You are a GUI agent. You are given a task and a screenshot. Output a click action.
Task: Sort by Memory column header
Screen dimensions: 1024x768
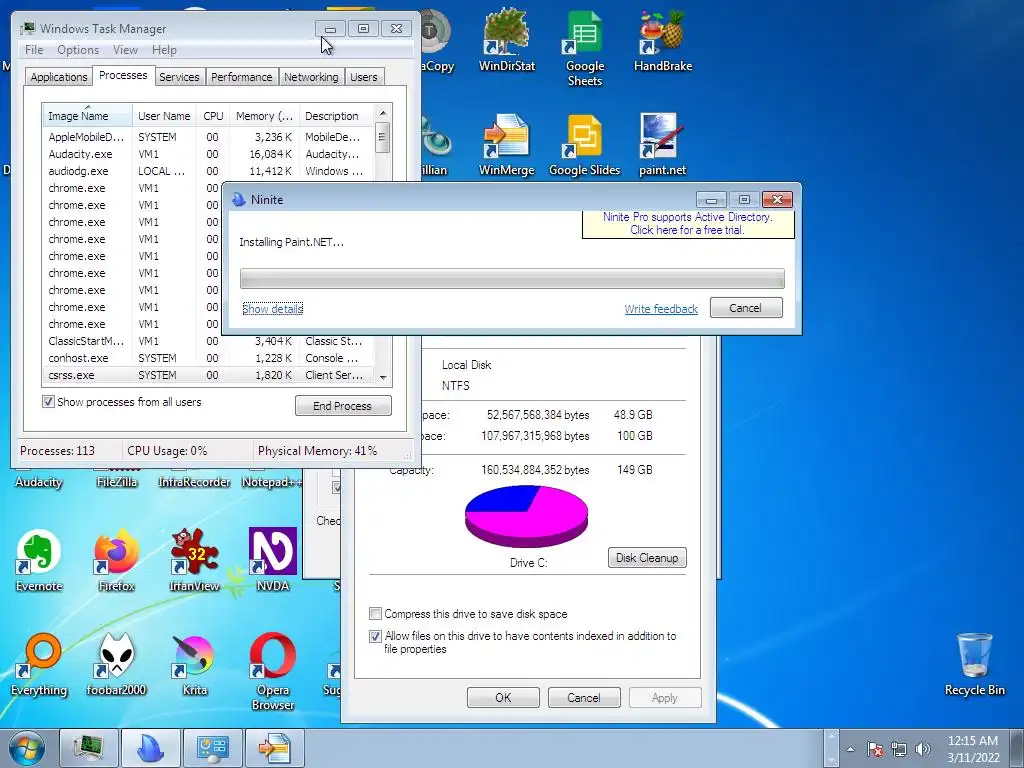[264, 116]
